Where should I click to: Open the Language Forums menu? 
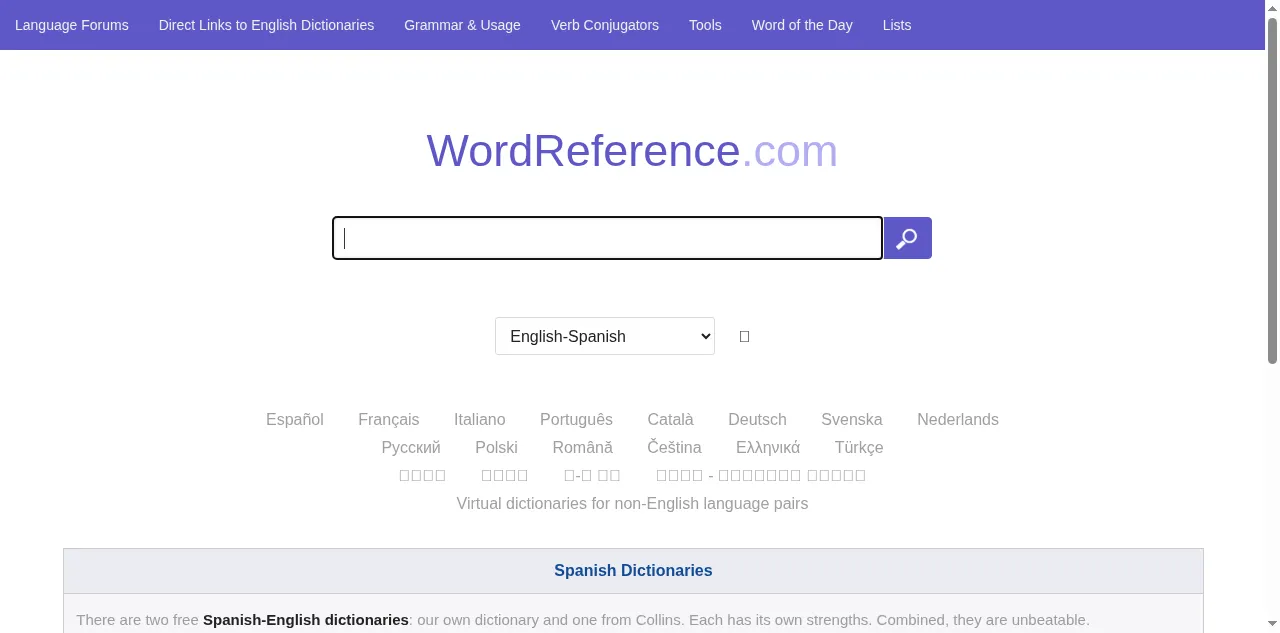tap(72, 25)
